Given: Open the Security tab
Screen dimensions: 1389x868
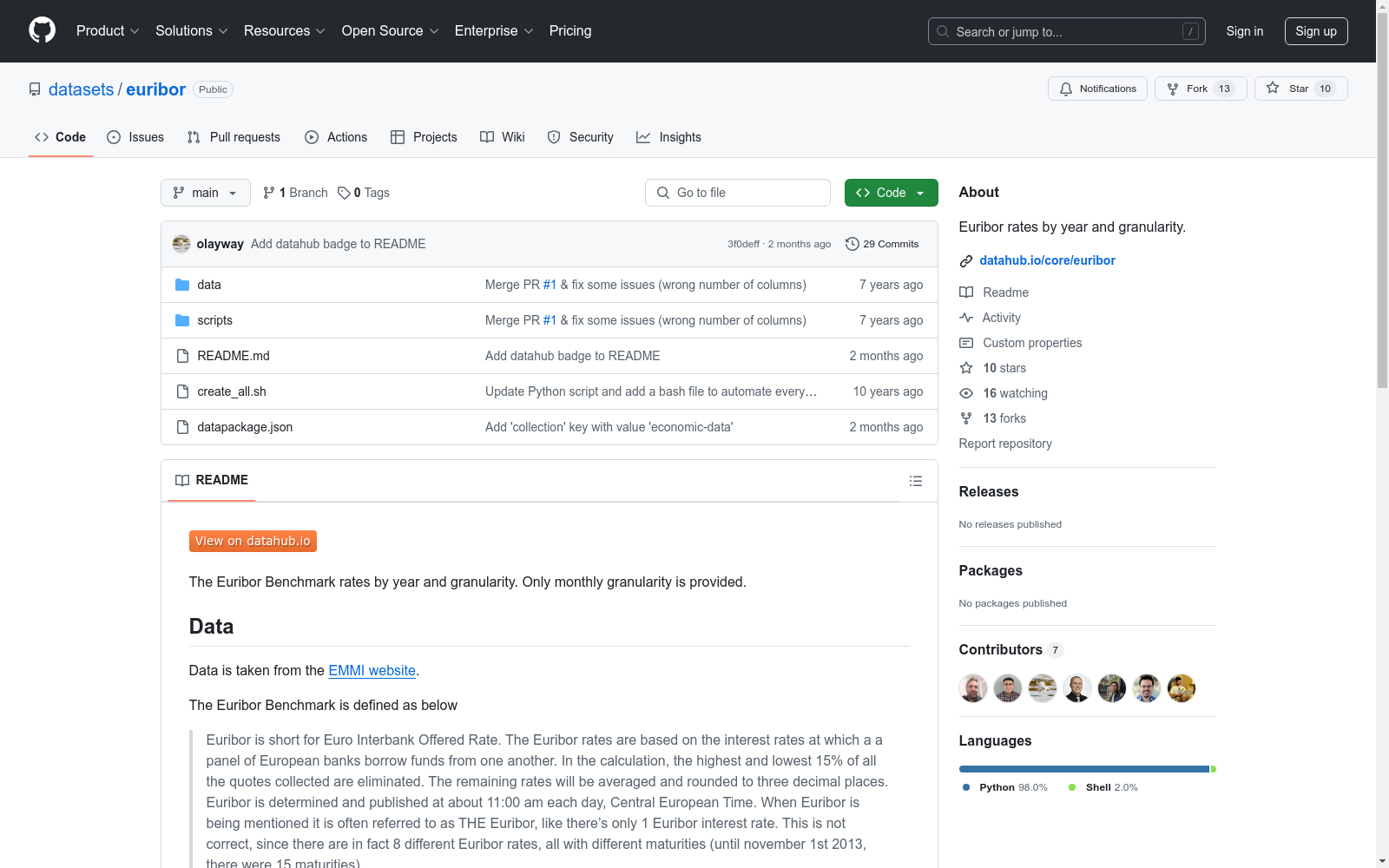Looking at the screenshot, I should click(x=580, y=137).
